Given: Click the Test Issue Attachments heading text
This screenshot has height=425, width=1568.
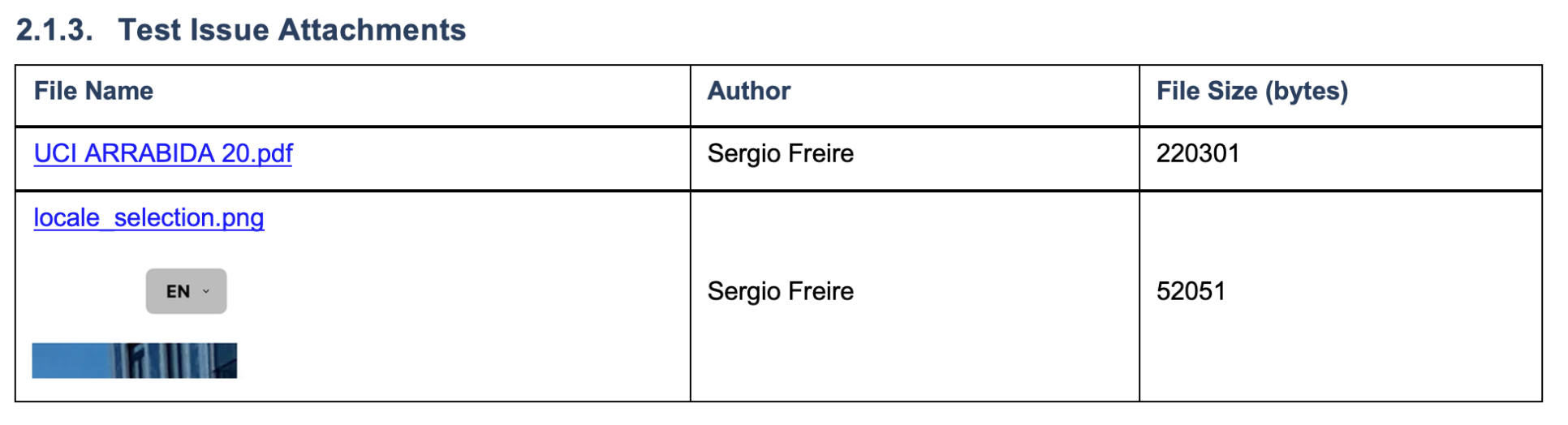Looking at the screenshot, I should point(292,30).
